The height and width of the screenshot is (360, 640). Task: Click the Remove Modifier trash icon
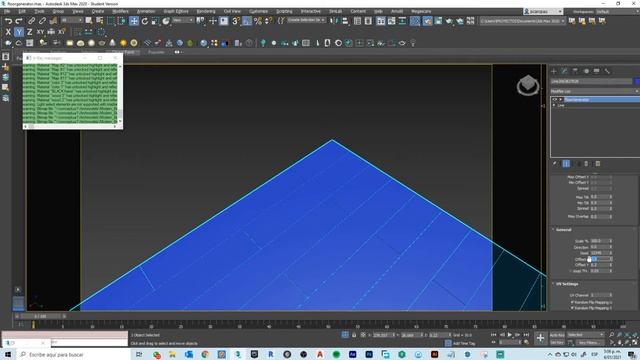587,164
